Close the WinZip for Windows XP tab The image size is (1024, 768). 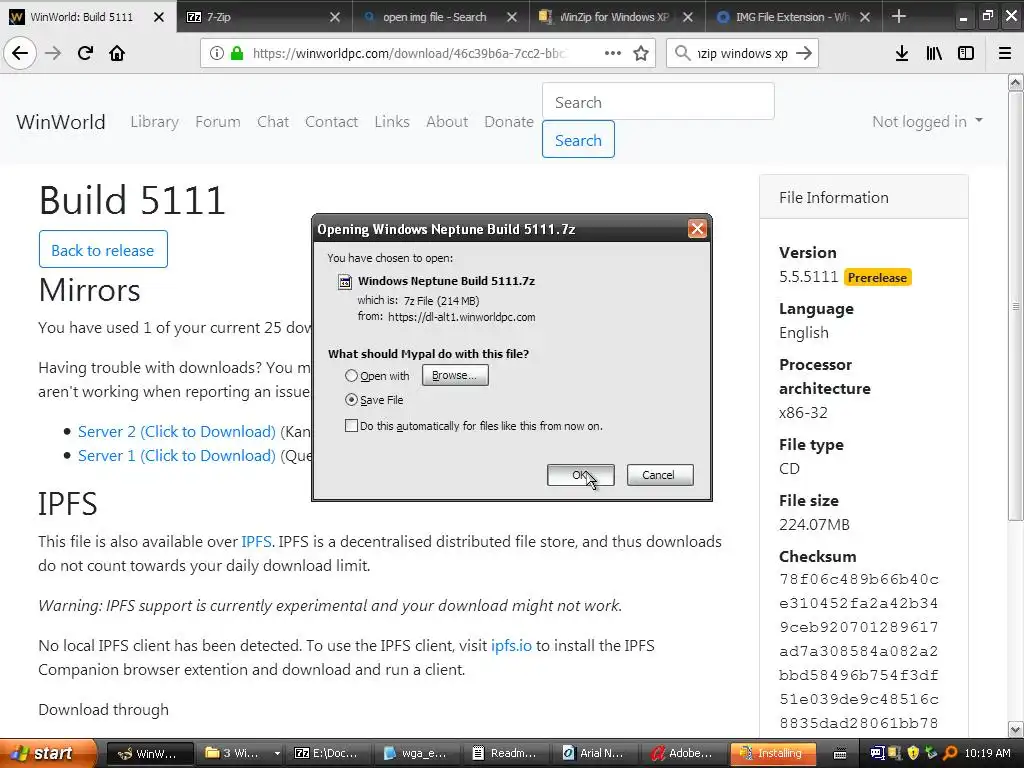[688, 17]
